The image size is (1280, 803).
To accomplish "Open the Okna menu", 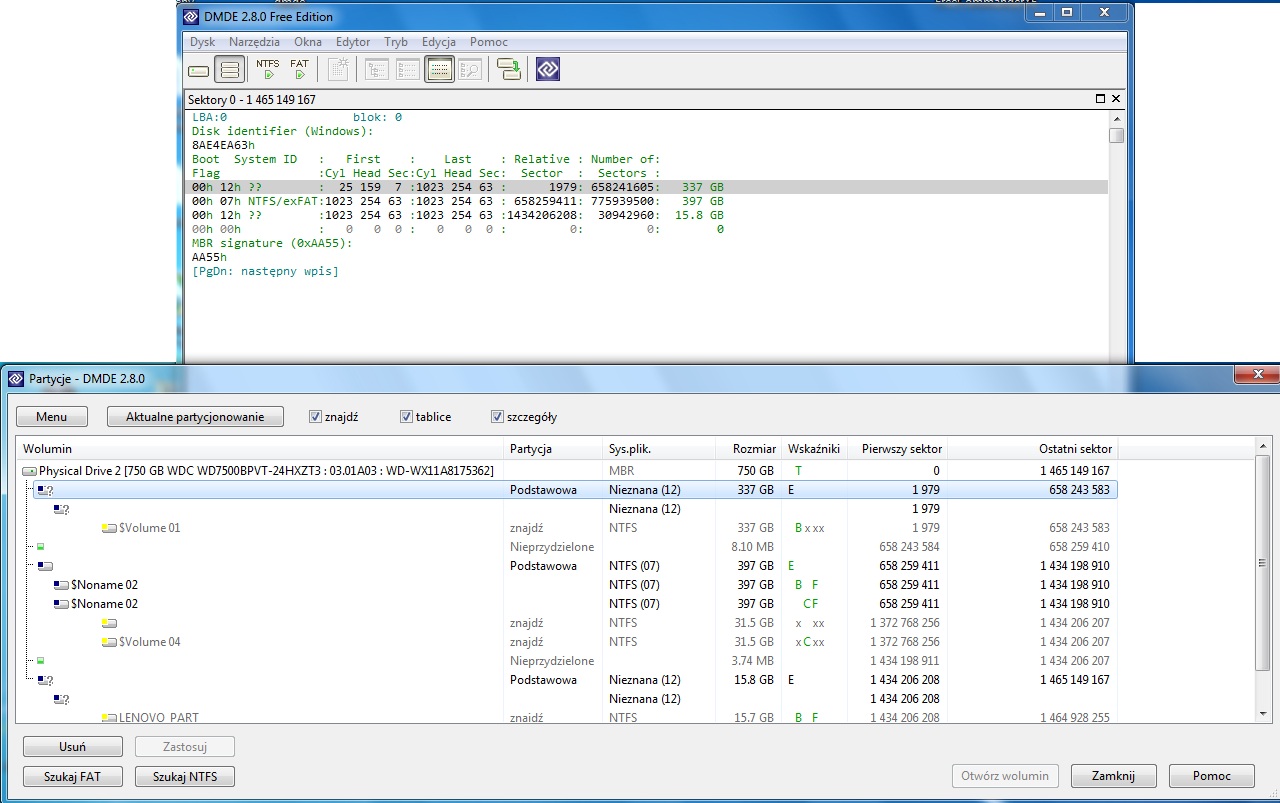I will pyautogui.click(x=308, y=42).
